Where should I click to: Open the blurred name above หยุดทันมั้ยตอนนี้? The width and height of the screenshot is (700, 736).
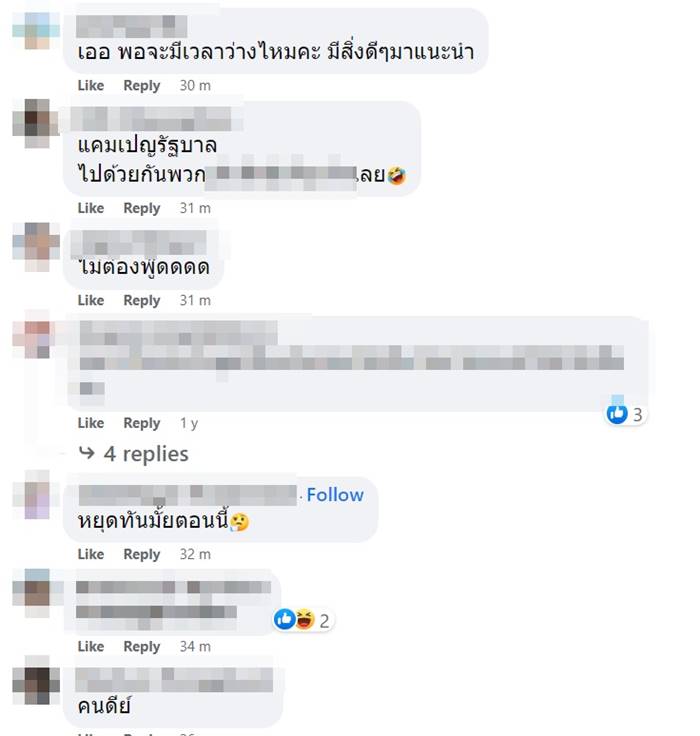188,496
